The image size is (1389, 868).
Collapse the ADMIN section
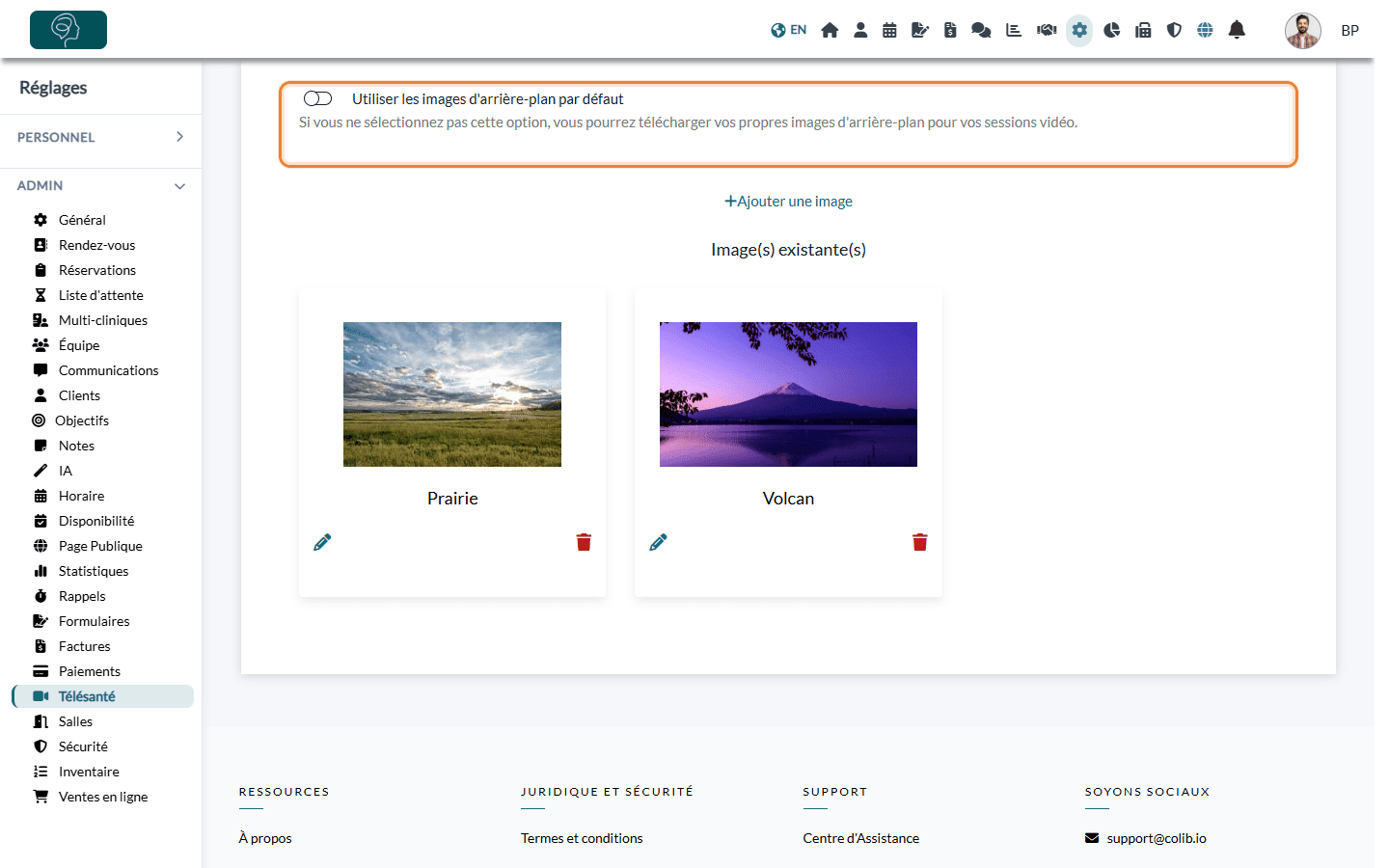[x=100, y=185]
